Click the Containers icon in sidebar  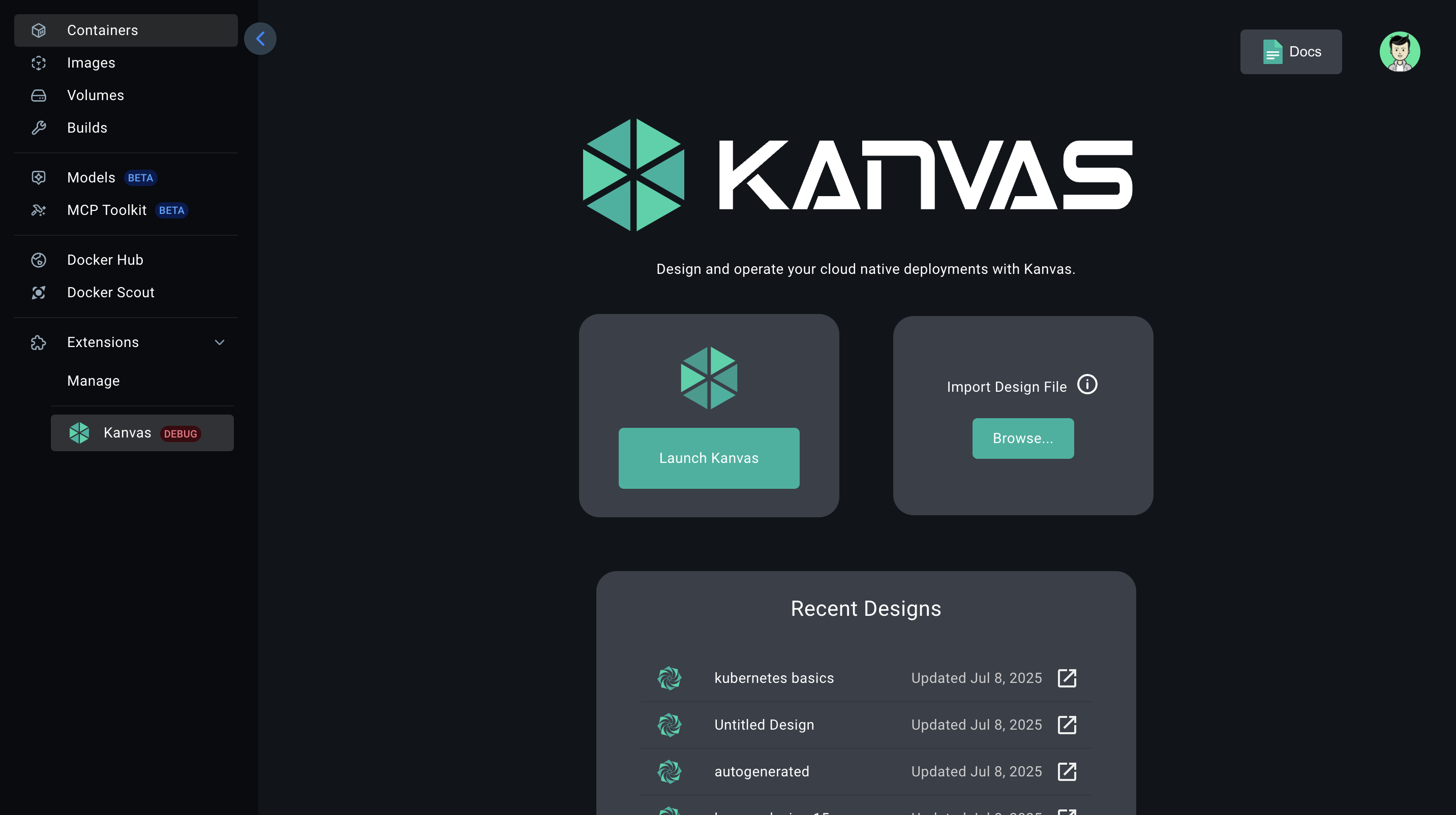[x=39, y=30]
